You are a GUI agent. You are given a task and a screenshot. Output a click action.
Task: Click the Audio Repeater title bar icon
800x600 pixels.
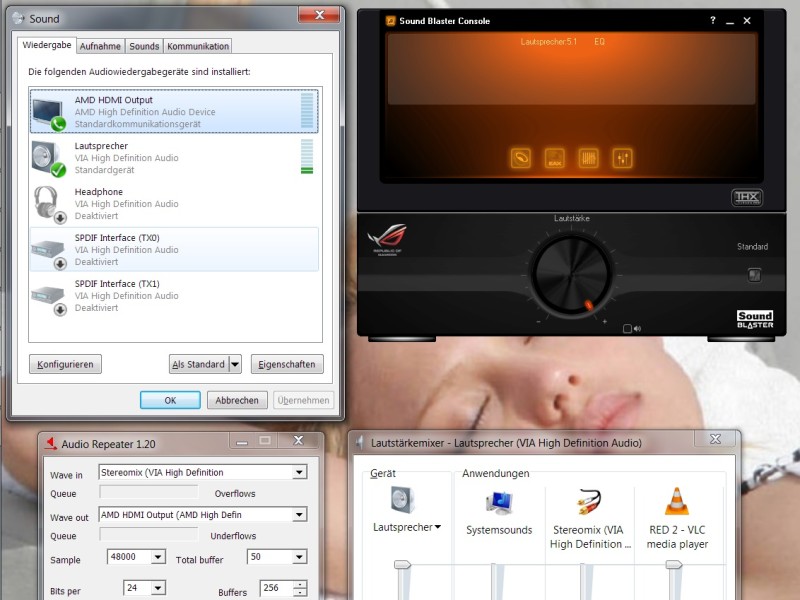pyautogui.click(x=51, y=443)
